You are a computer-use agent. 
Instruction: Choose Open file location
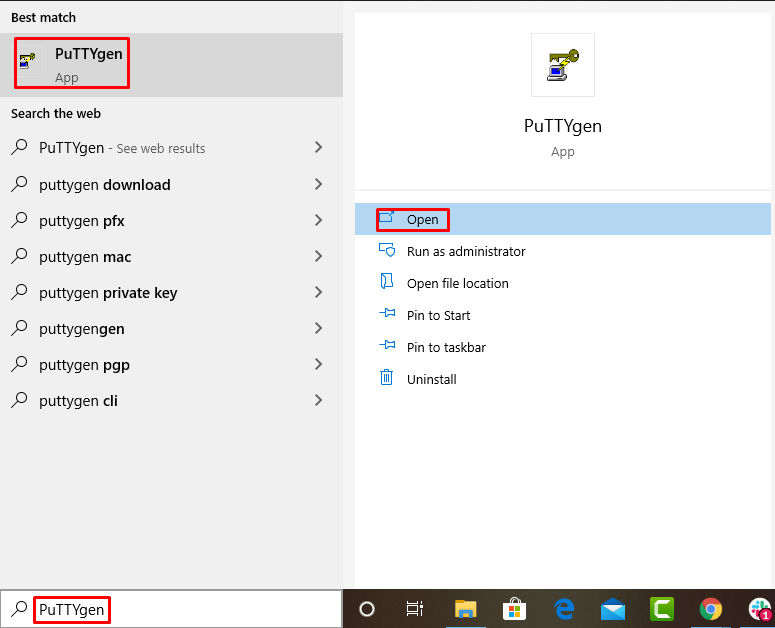point(562,283)
